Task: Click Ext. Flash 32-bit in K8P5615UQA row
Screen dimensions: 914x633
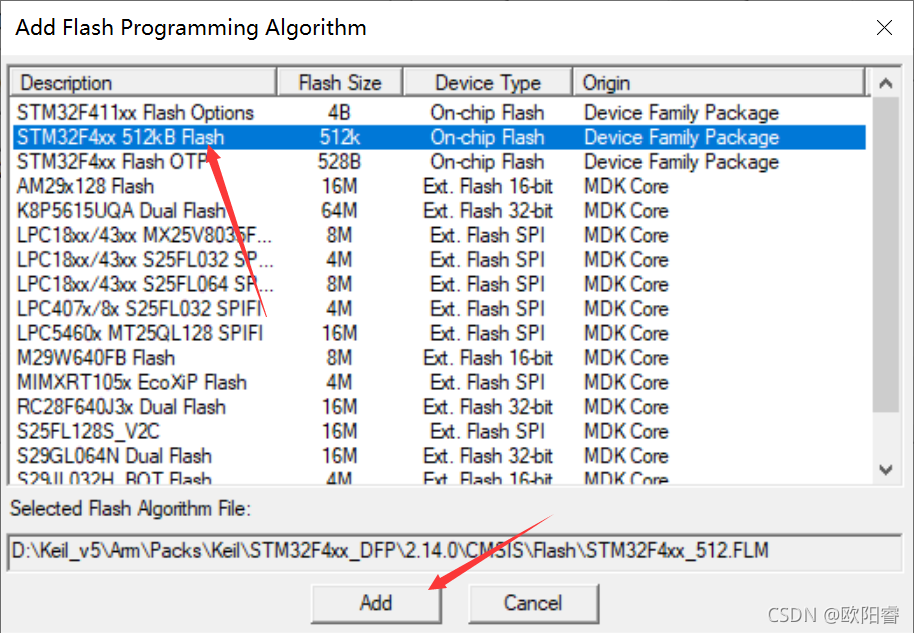Action: [488, 210]
